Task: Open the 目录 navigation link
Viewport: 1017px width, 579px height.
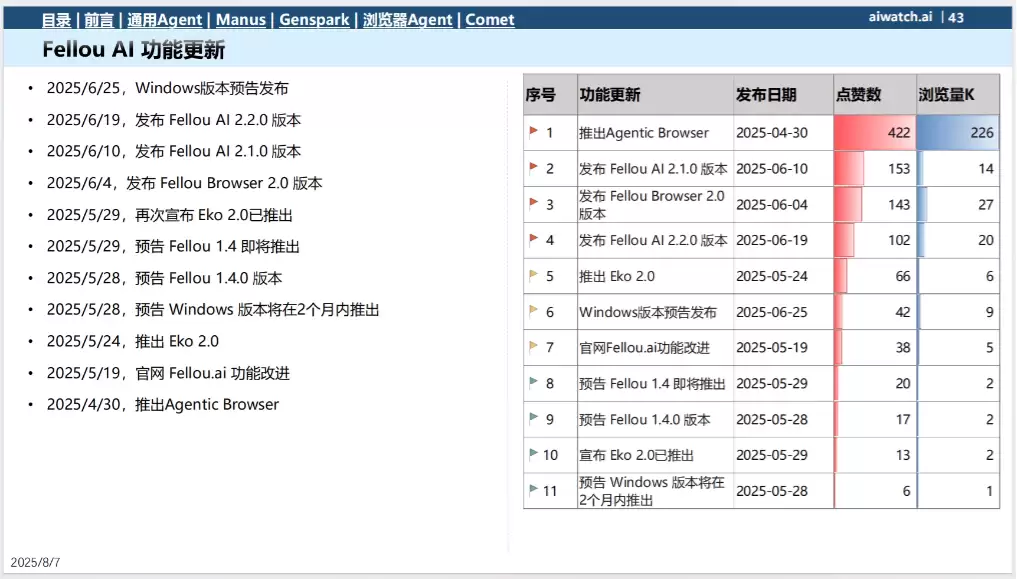Action: pos(56,20)
